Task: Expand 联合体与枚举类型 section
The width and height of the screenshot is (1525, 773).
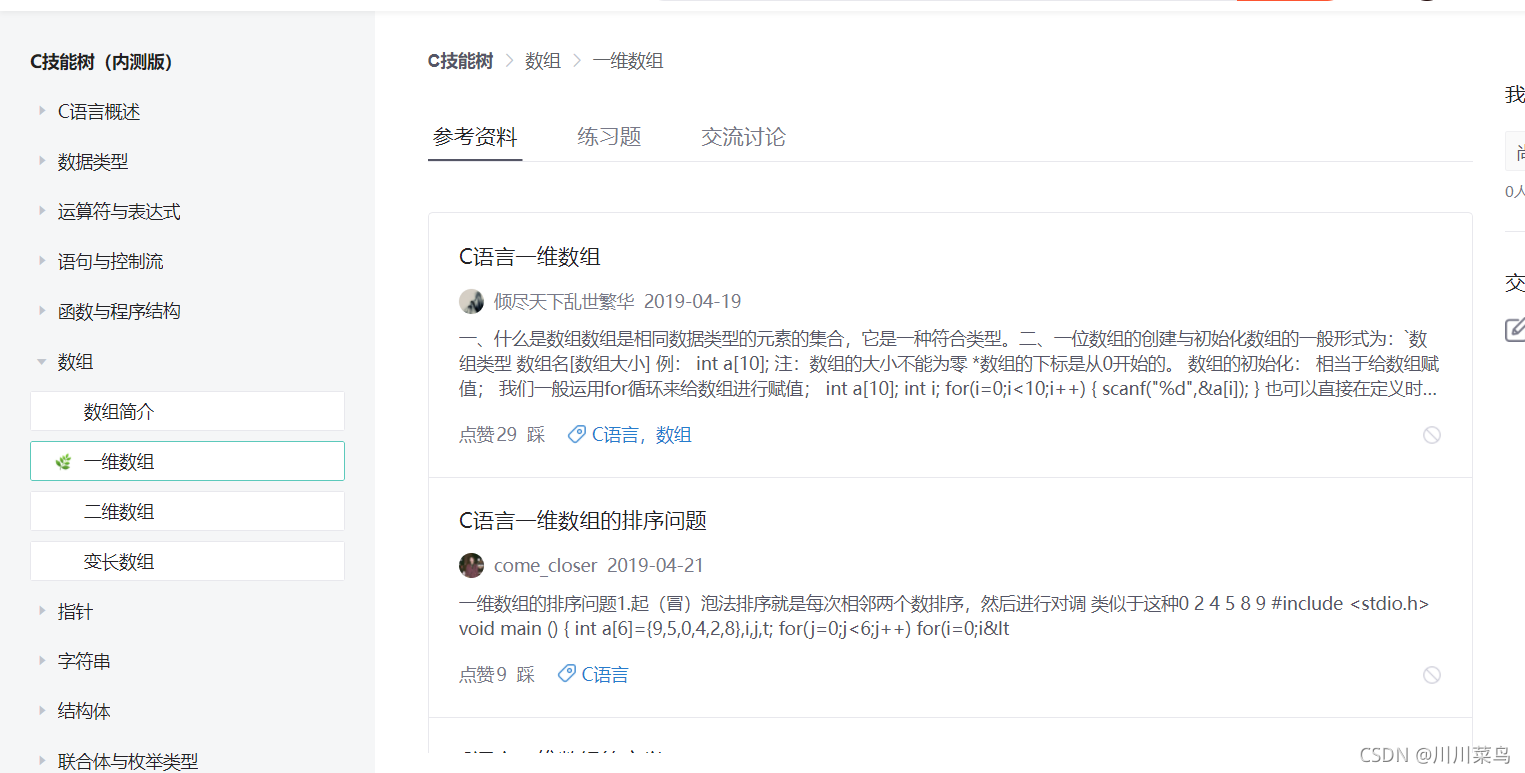Action: [x=42, y=761]
